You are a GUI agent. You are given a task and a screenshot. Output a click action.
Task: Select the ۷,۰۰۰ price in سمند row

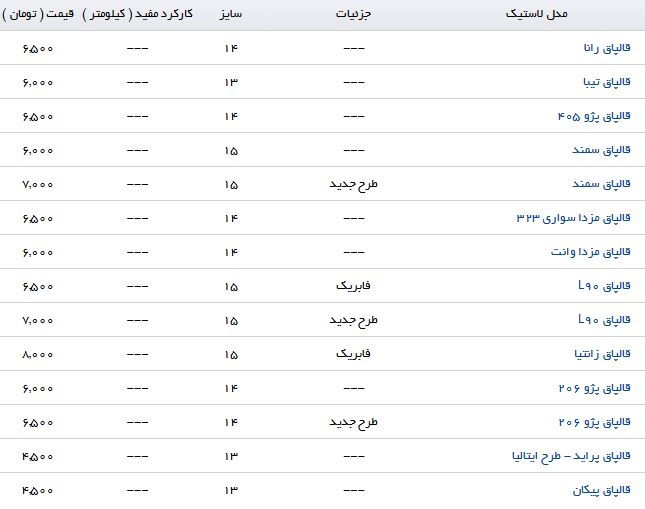pos(38,185)
